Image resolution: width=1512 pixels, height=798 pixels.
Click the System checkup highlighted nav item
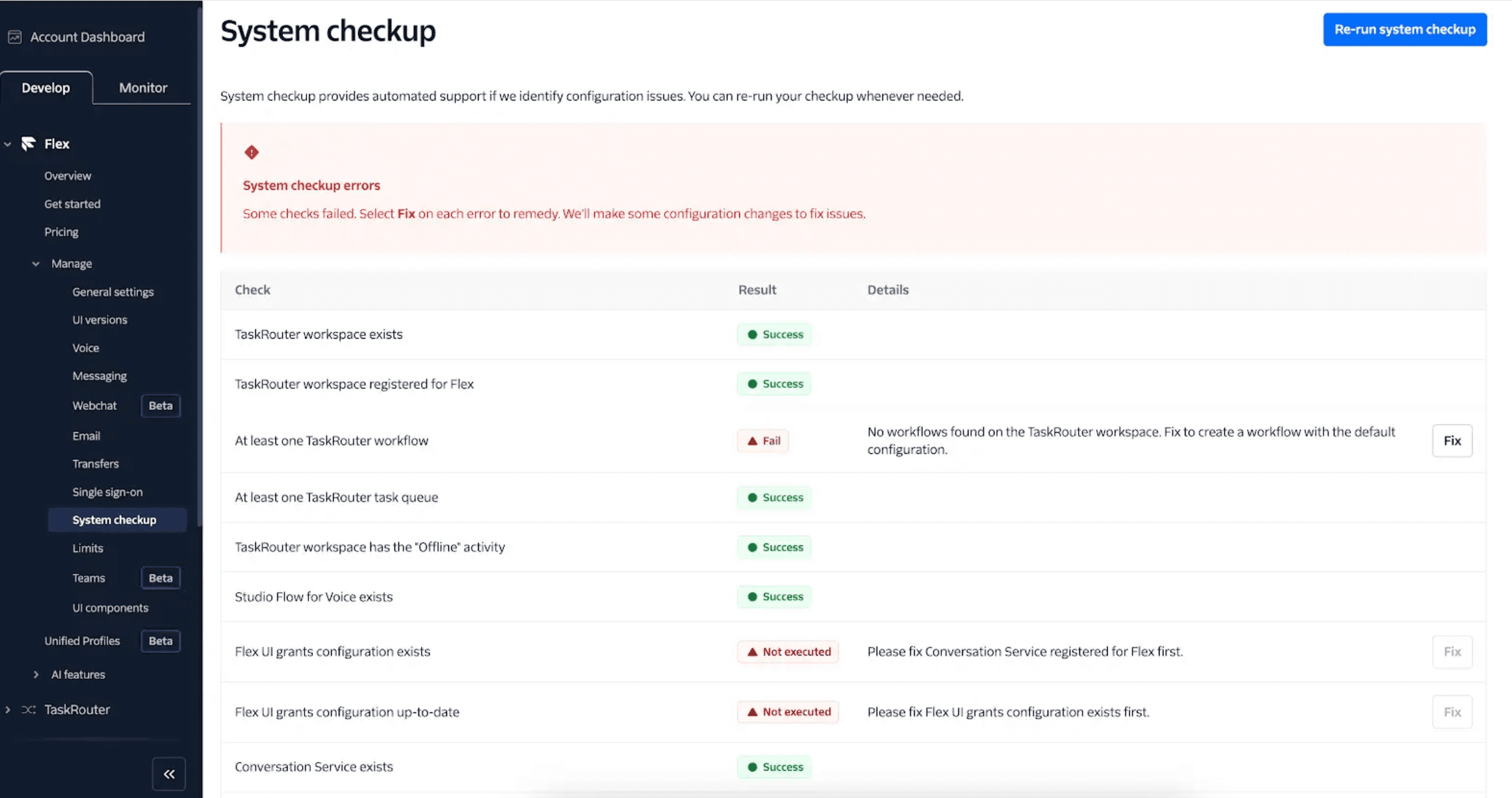point(114,519)
